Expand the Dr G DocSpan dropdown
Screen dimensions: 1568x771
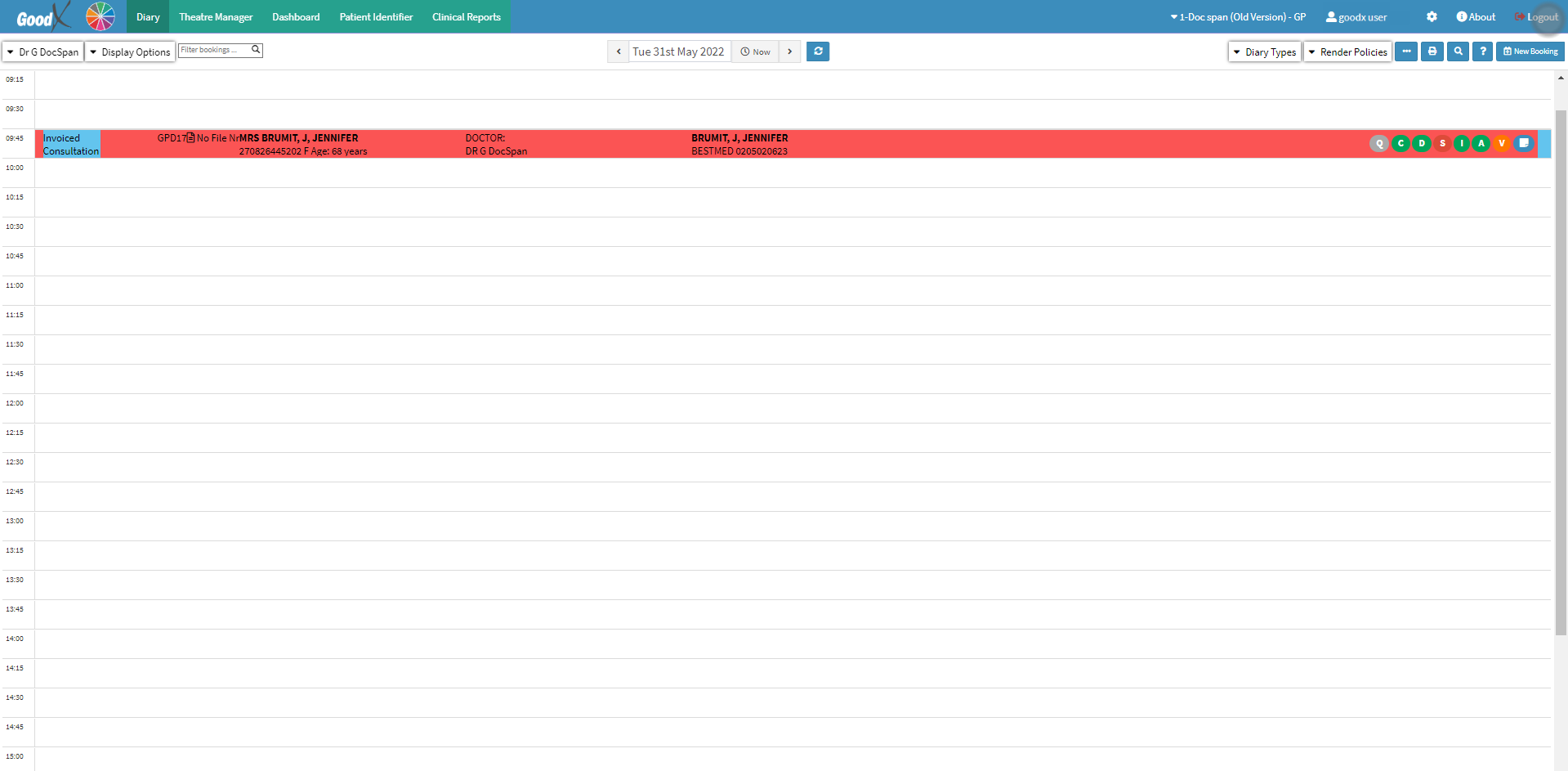(x=43, y=52)
